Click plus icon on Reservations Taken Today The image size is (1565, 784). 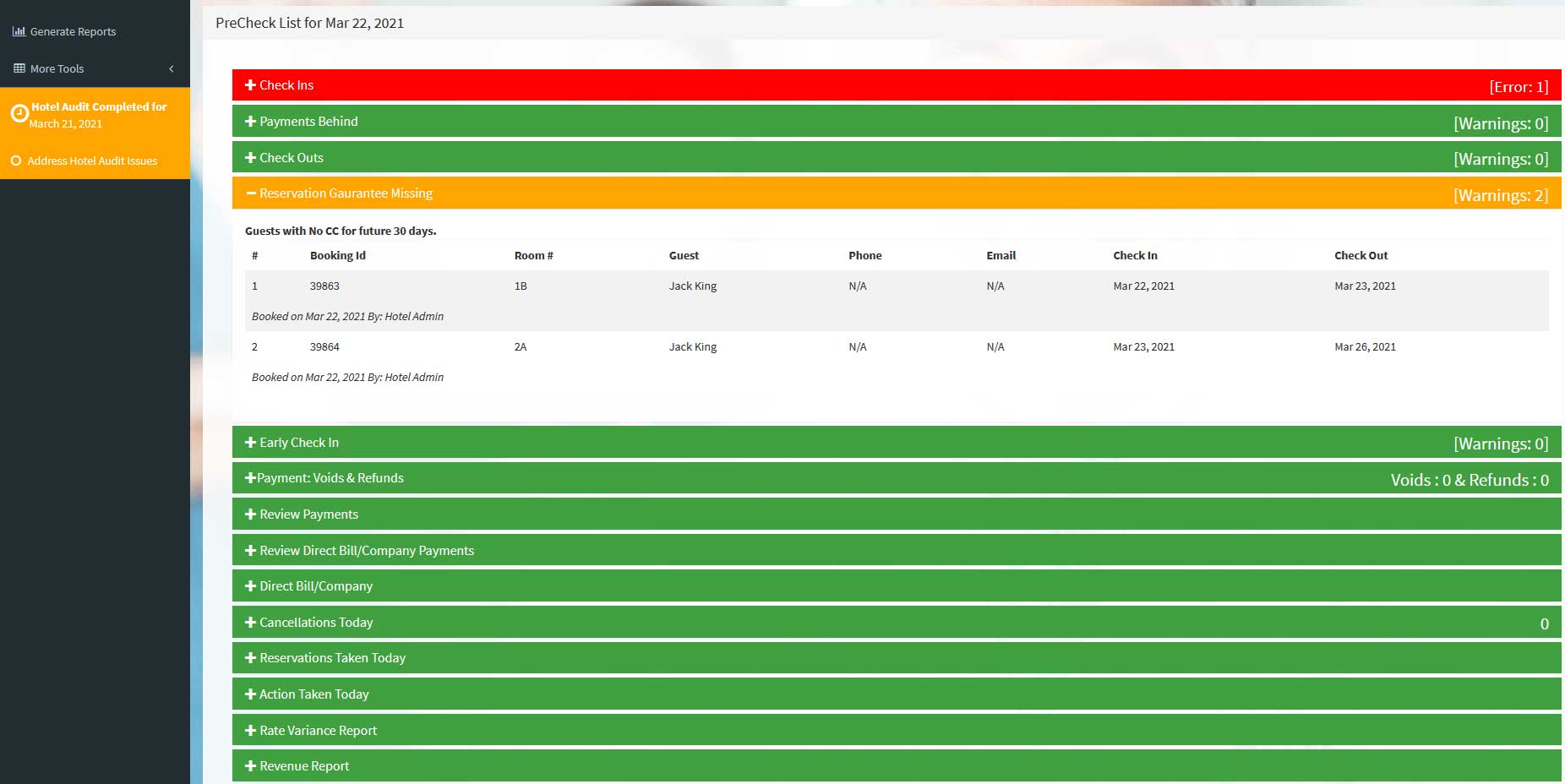coord(250,658)
